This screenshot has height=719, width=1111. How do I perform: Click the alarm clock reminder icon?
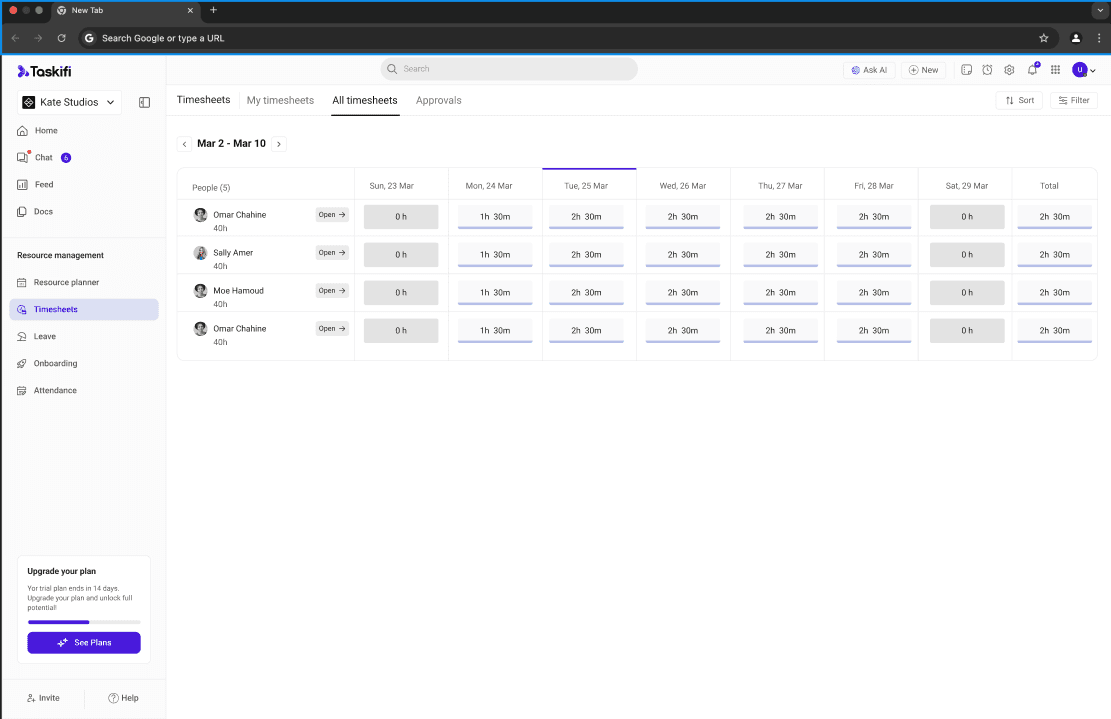(x=987, y=70)
